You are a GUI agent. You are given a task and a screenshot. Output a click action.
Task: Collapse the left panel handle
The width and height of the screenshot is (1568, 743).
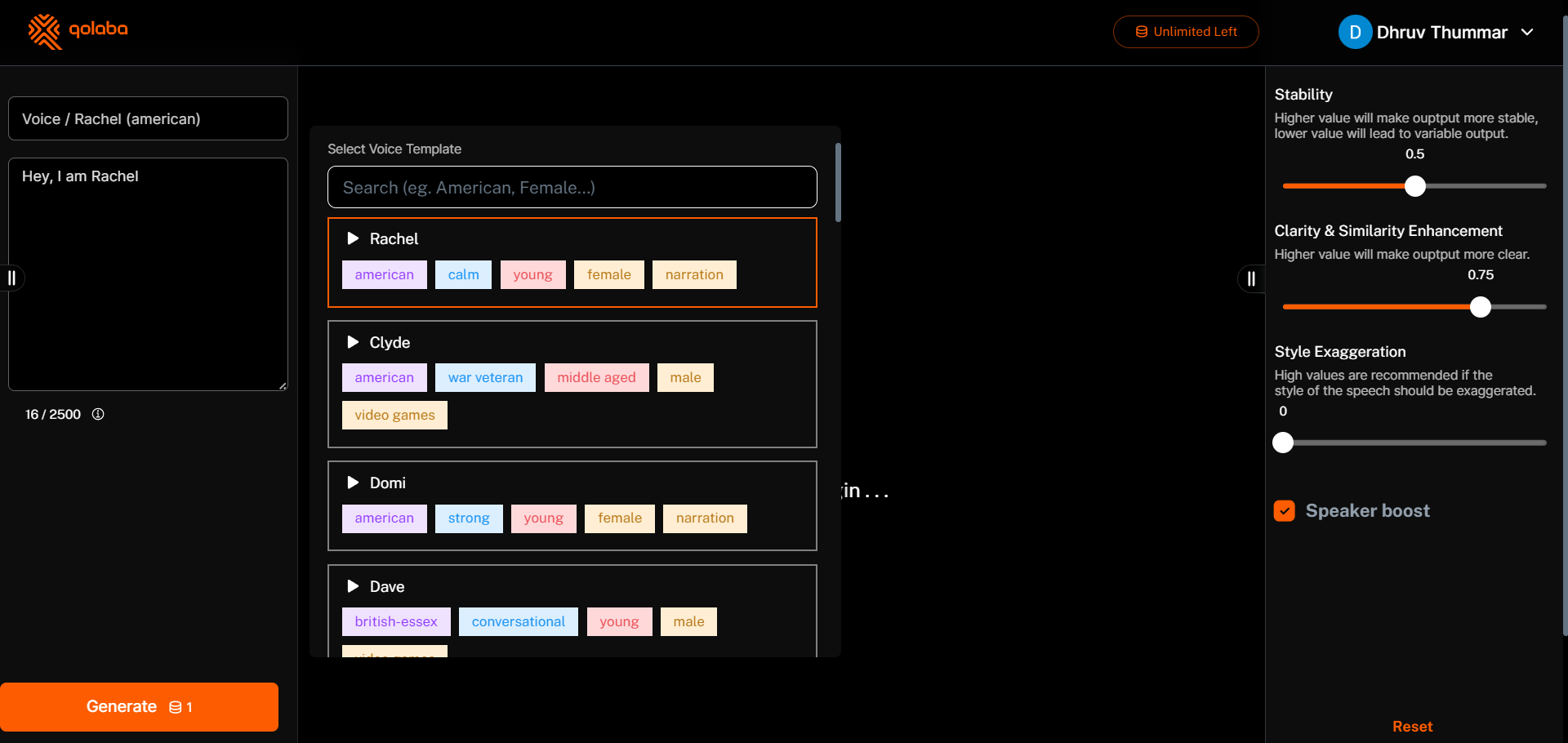12,278
